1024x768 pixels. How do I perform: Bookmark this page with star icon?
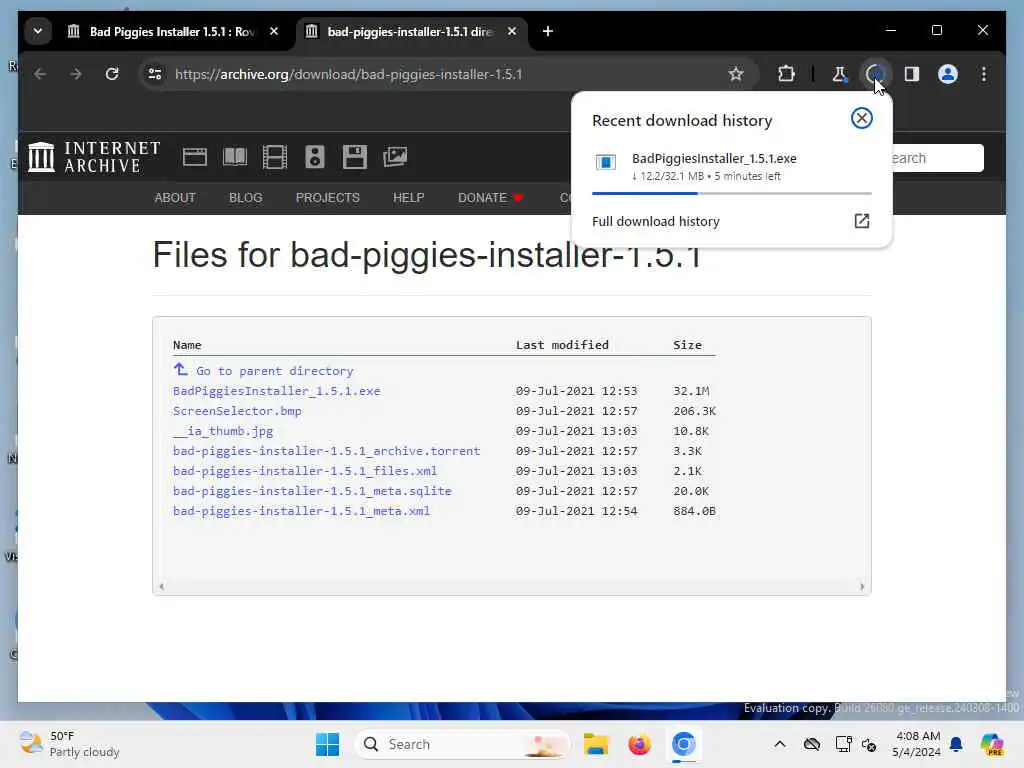736,74
